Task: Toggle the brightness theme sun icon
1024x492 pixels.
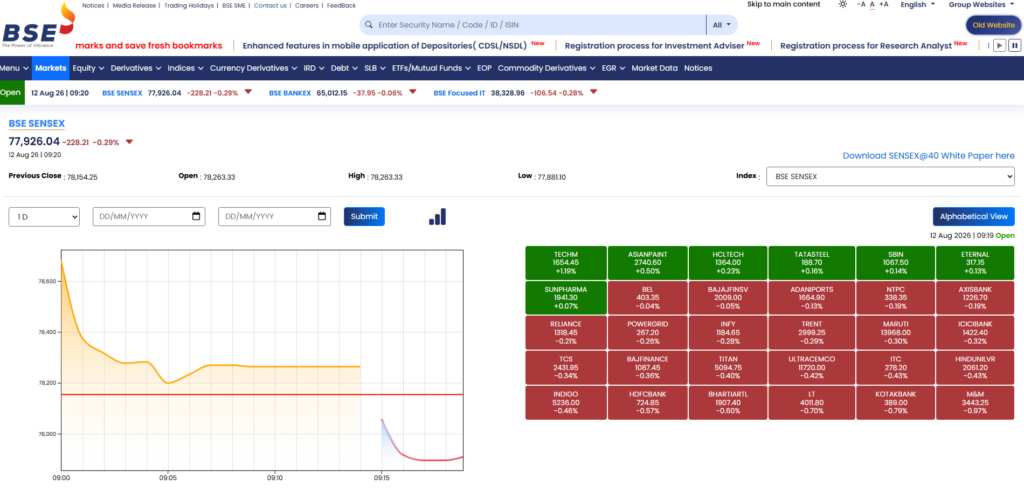Action: [x=842, y=5]
